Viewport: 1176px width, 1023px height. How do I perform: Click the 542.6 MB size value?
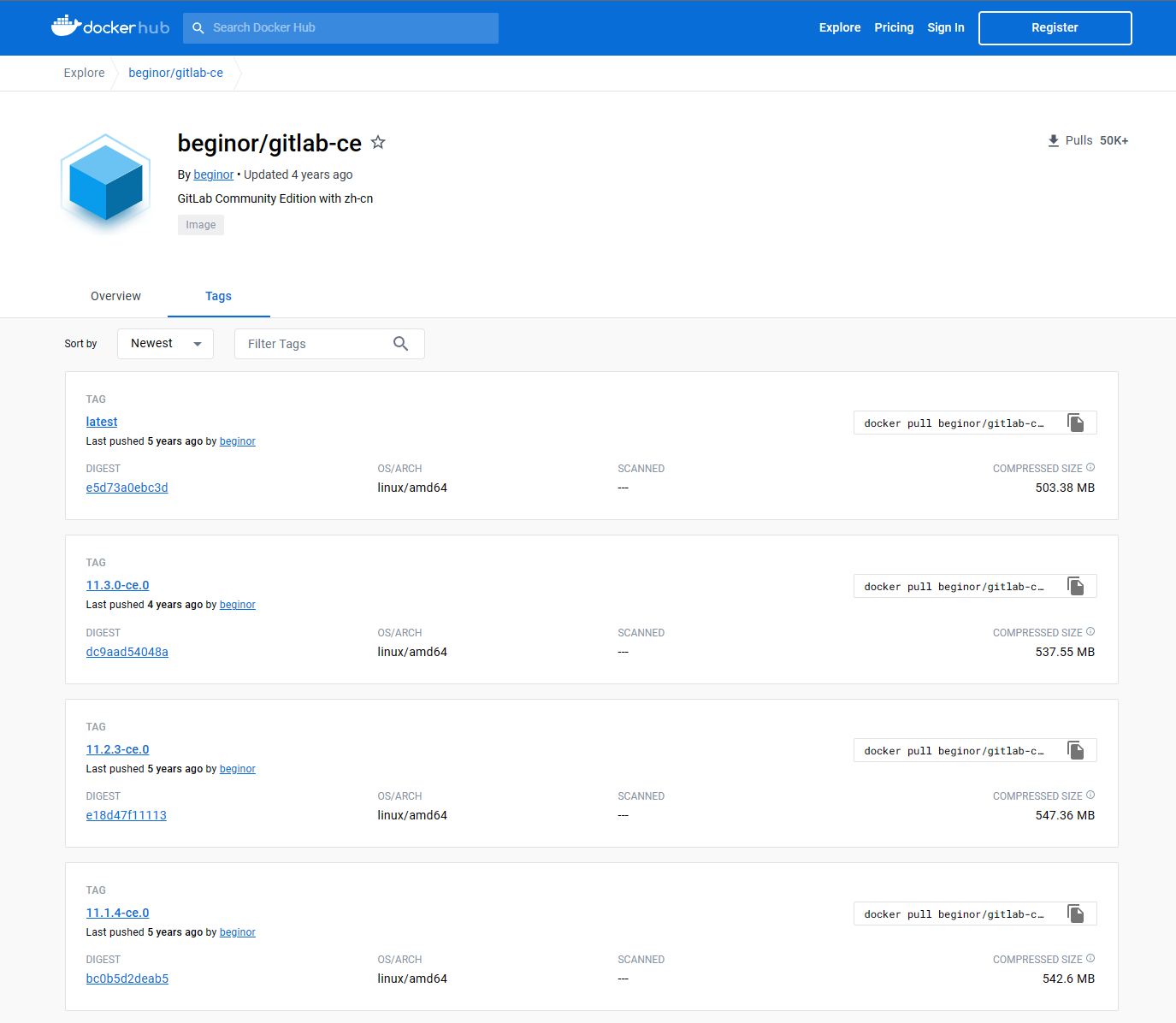1068,979
